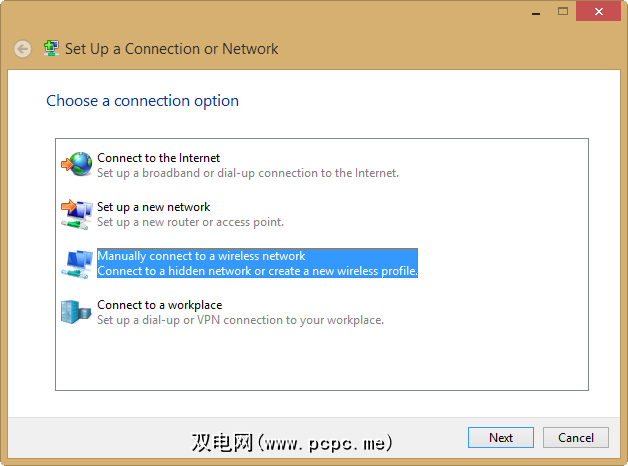Image resolution: width=628 pixels, height=466 pixels.
Task: Choose "Set up a new network" option
Action: pyautogui.click(x=153, y=207)
